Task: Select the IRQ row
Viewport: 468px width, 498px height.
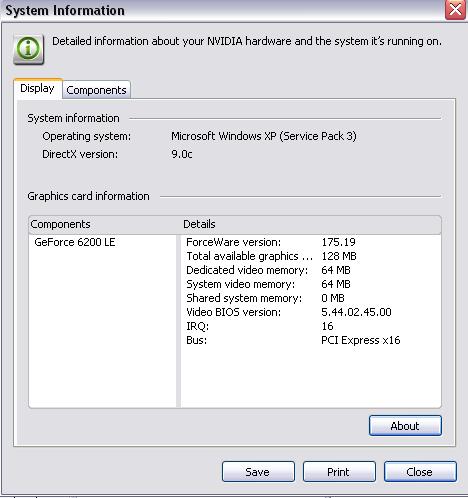Action: click(x=311, y=326)
